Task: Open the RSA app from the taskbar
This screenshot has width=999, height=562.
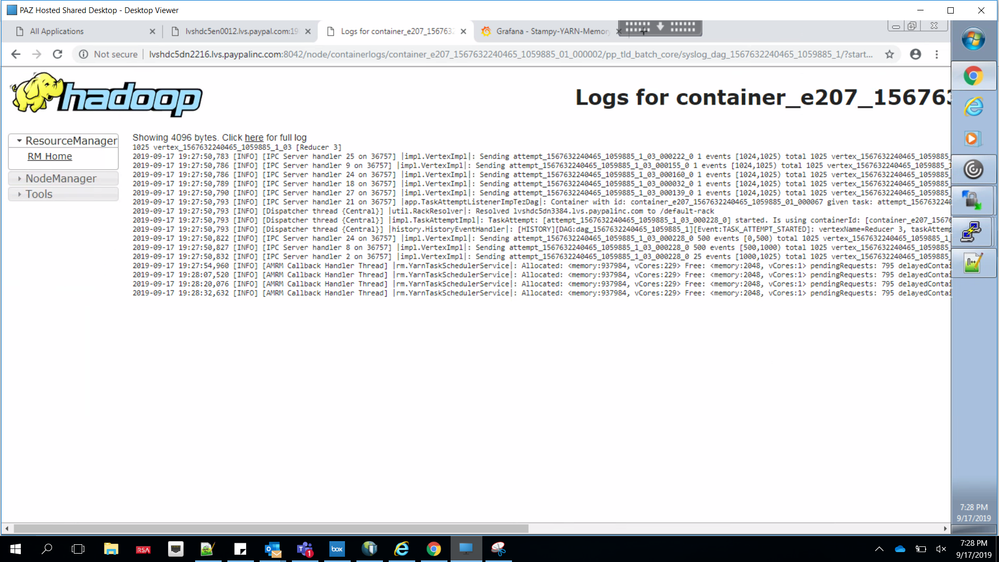Action: pos(143,549)
